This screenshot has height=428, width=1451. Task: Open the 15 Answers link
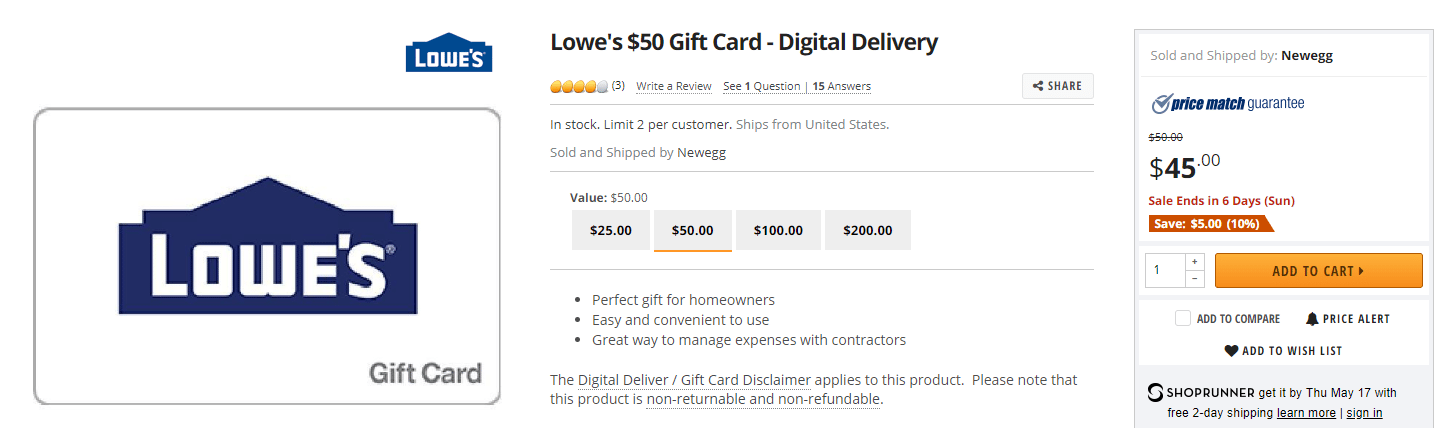coord(841,87)
